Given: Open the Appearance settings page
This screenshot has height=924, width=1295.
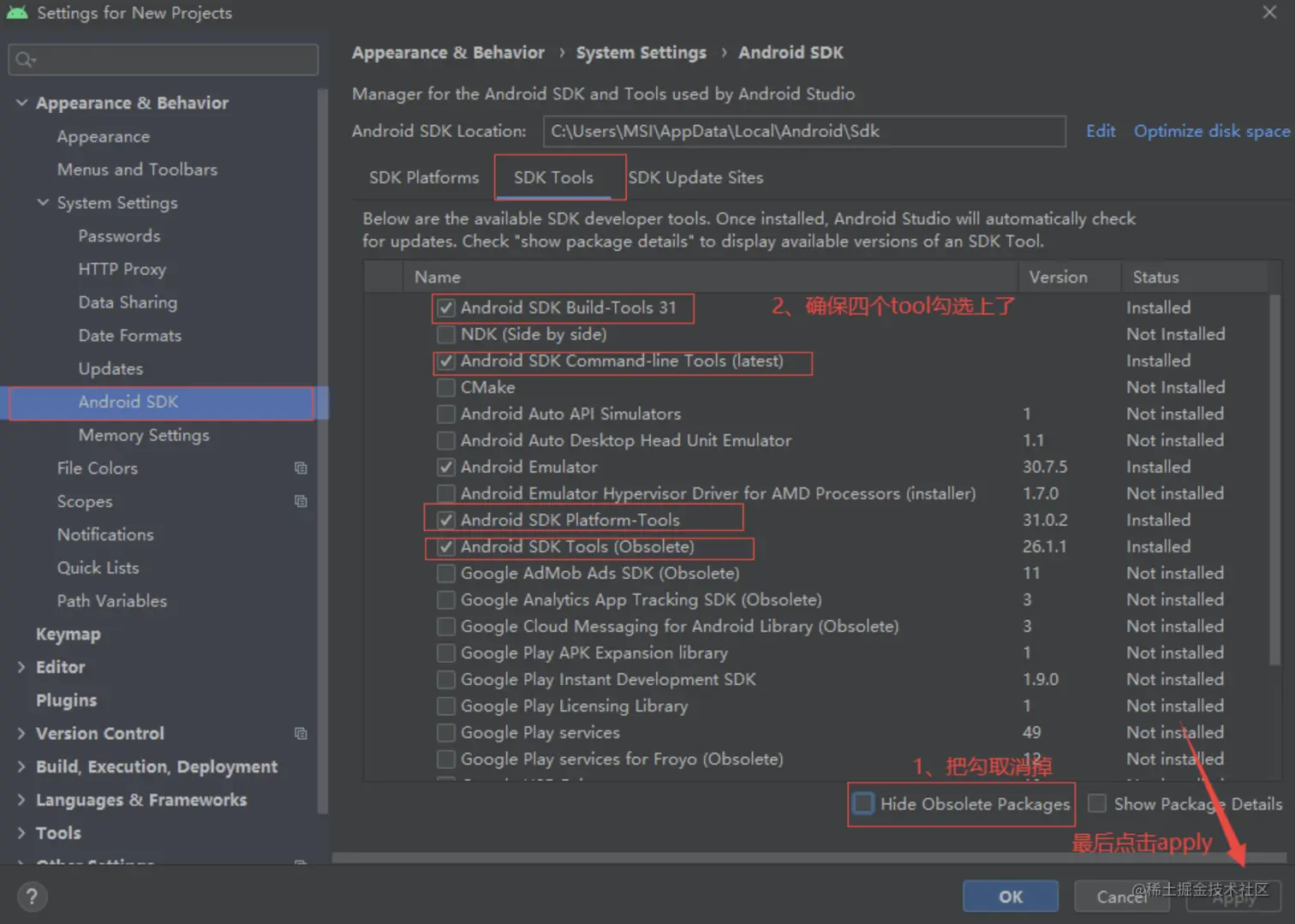Looking at the screenshot, I should [104, 136].
